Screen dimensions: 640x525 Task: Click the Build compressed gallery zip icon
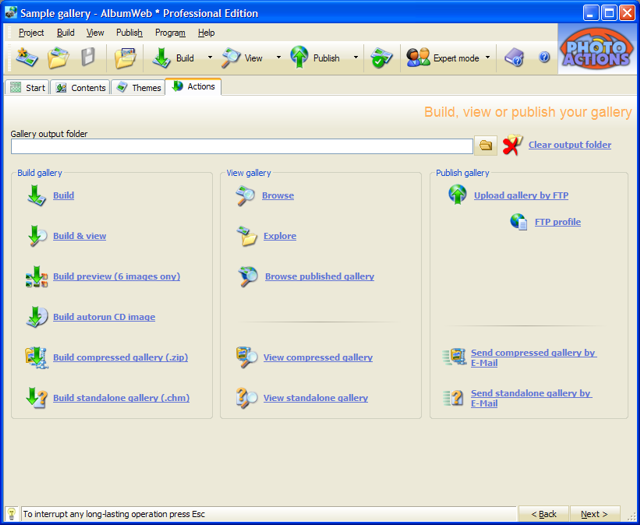tap(37, 357)
